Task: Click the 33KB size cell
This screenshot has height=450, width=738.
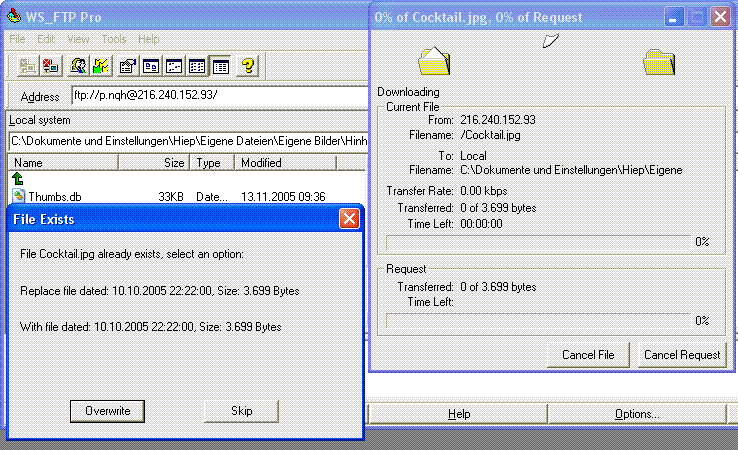Action: (x=171, y=197)
